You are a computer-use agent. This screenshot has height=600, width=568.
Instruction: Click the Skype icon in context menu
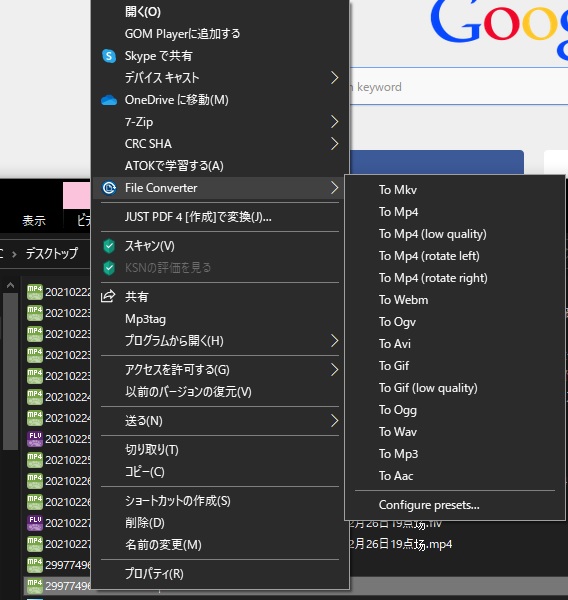109,56
